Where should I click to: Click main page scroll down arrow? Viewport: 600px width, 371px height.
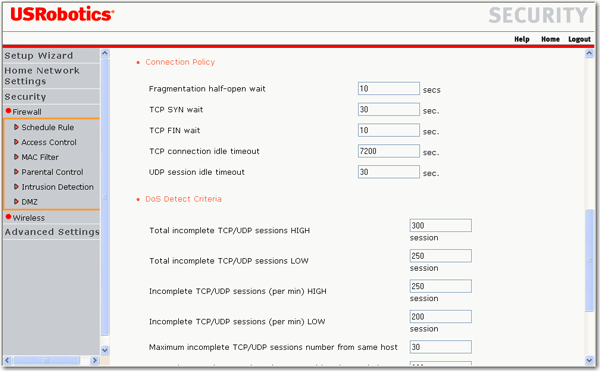(x=590, y=360)
